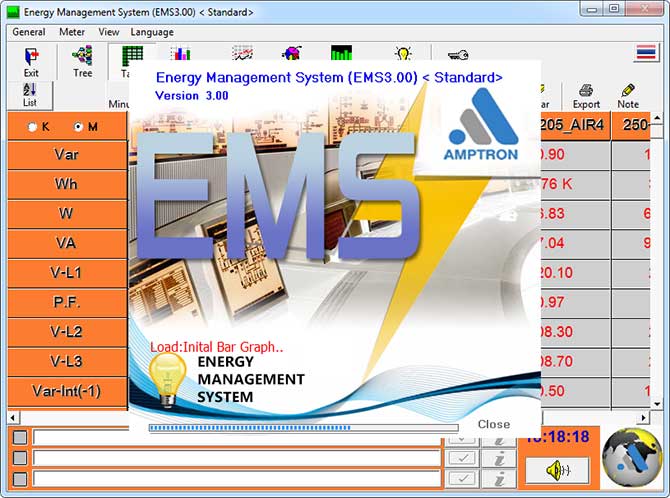This screenshot has width=670, height=498.
Task: Click the loading progress bar
Action: 303,427
